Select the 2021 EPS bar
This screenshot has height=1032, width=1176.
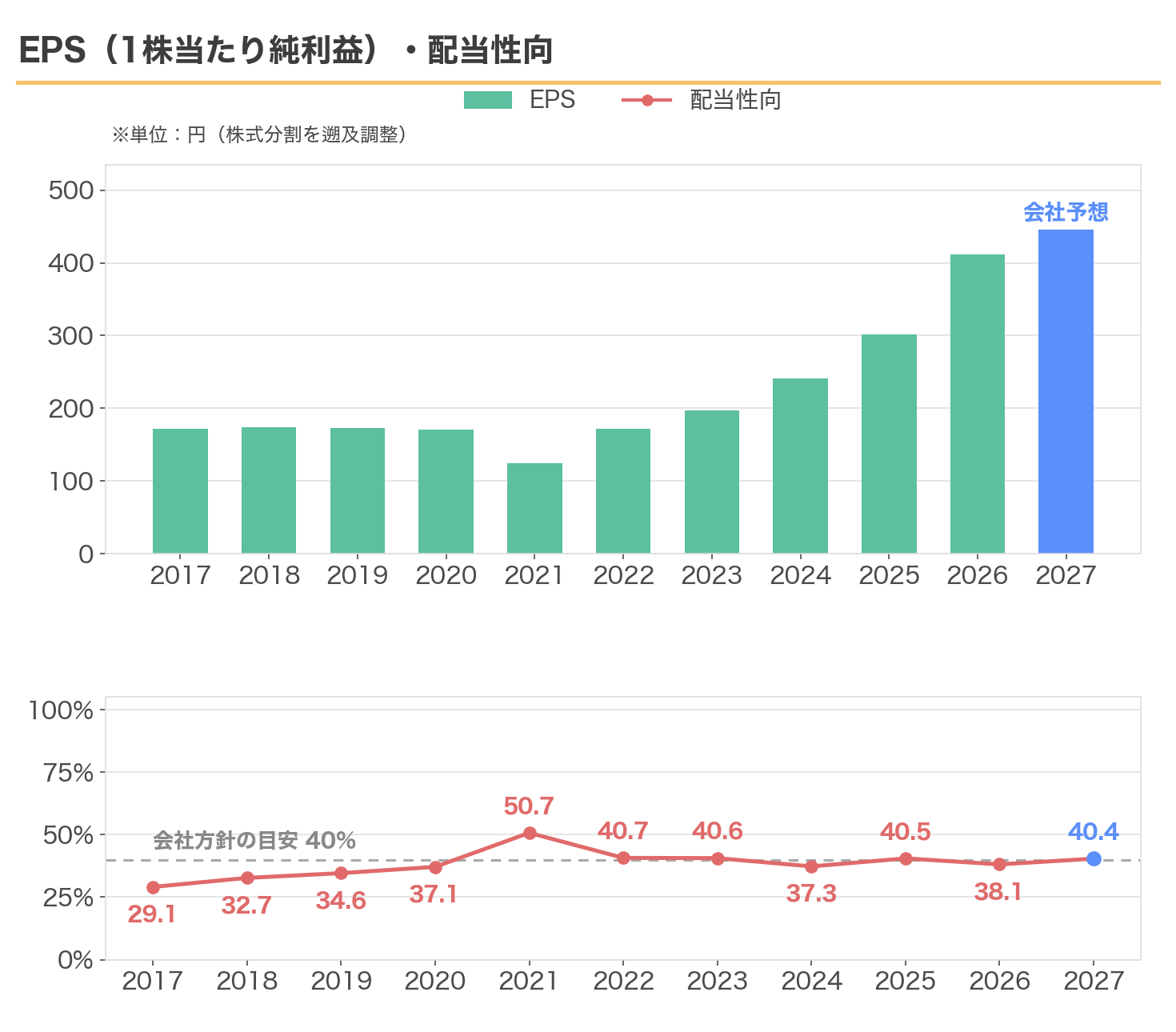(x=534, y=508)
